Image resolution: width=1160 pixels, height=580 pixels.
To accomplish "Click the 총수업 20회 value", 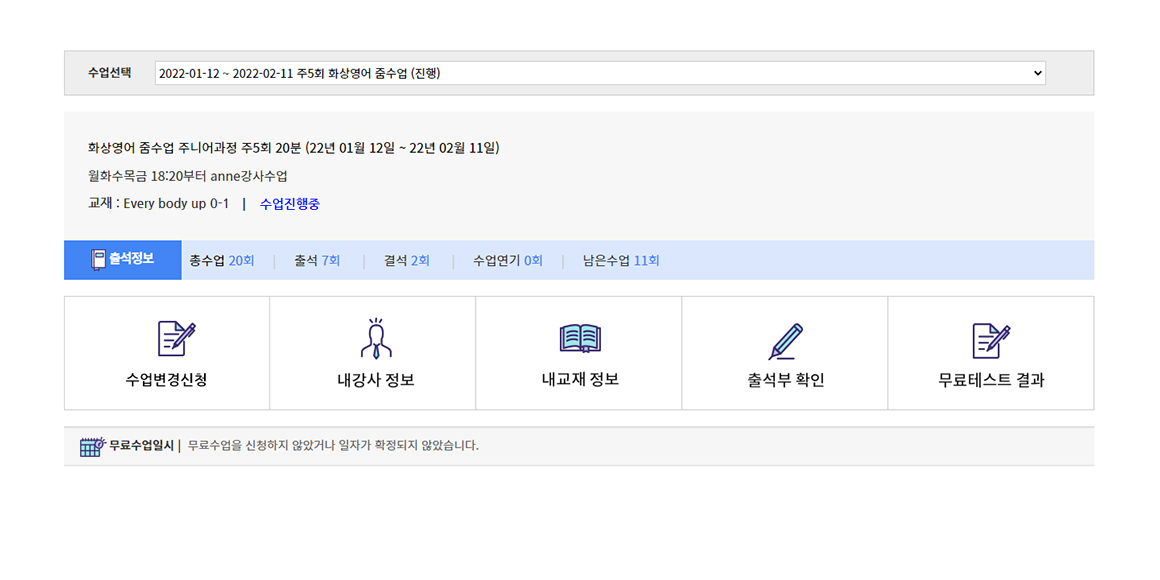I will [x=241, y=260].
